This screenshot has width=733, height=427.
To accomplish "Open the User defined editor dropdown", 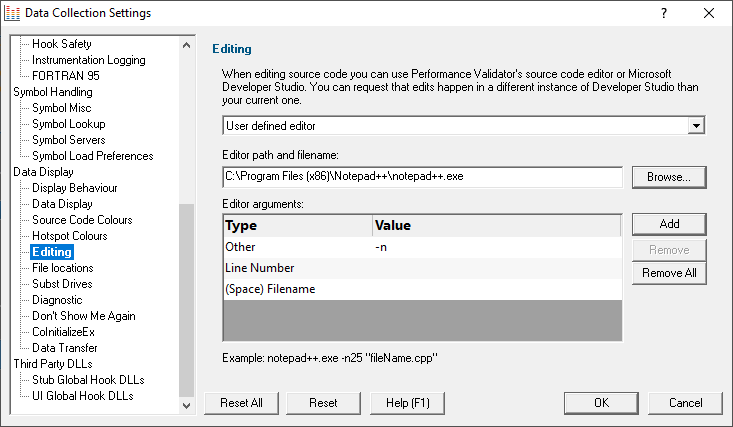I will (696, 126).
